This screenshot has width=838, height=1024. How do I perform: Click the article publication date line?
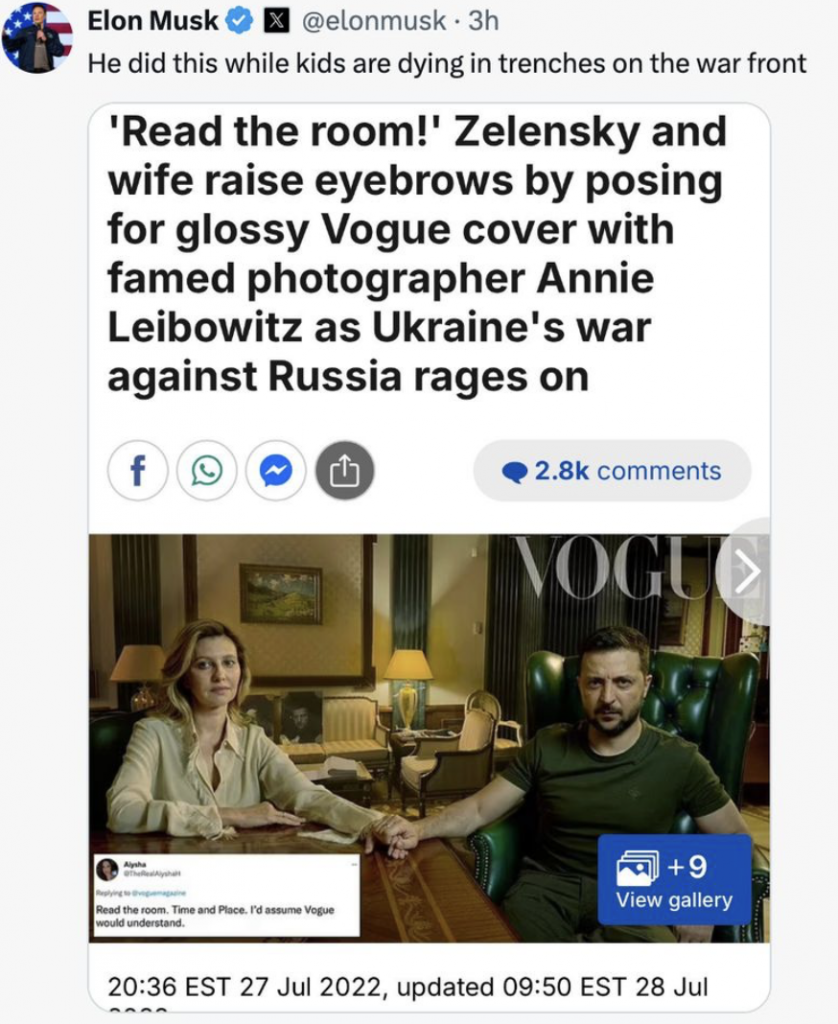coord(408,986)
